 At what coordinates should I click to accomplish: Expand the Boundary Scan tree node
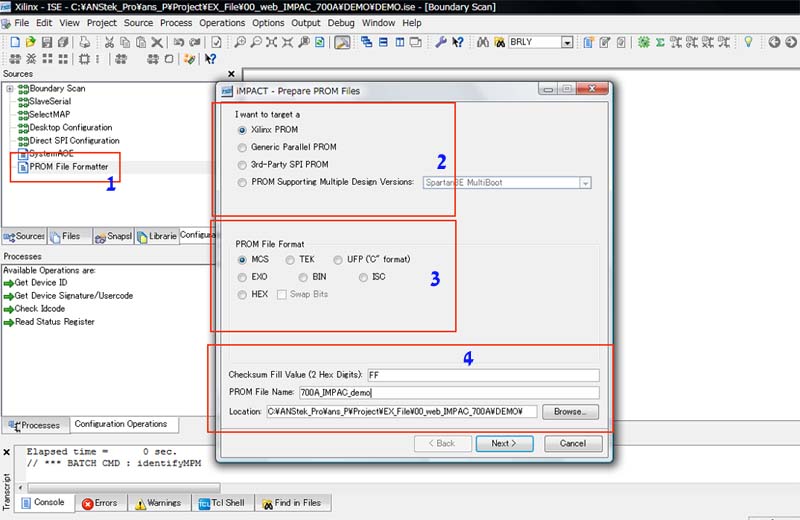tap(10, 89)
